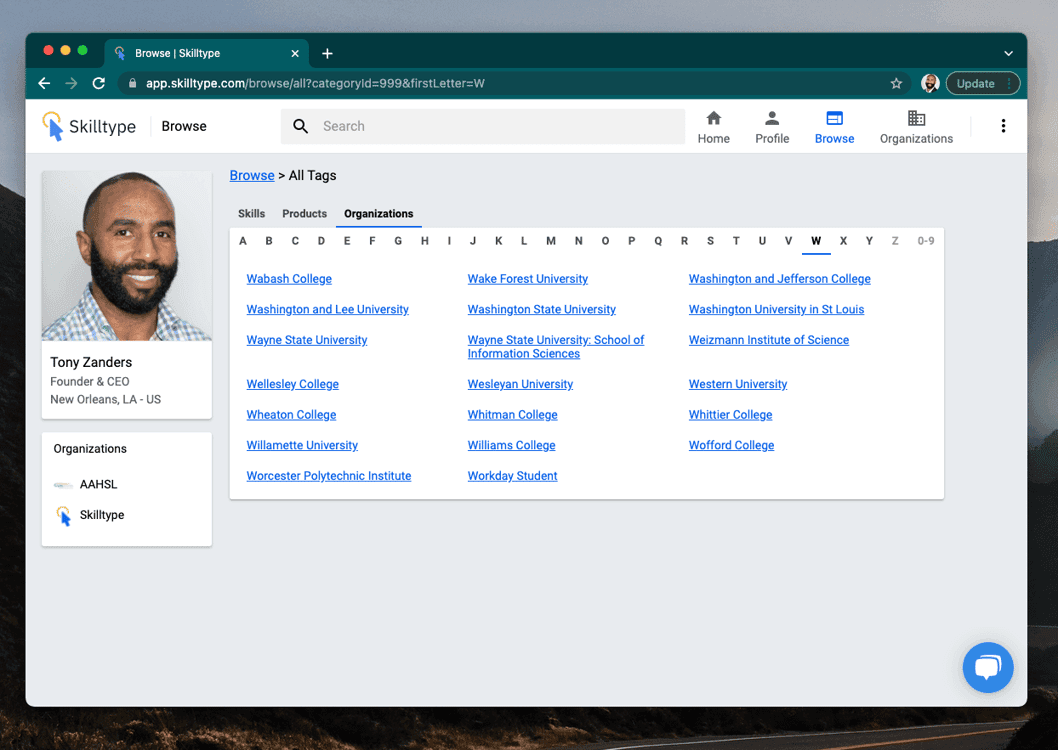Viewport: 1058px width, 750px height.
Task: Open Wesleyan University link
Action: click(520, 384)
